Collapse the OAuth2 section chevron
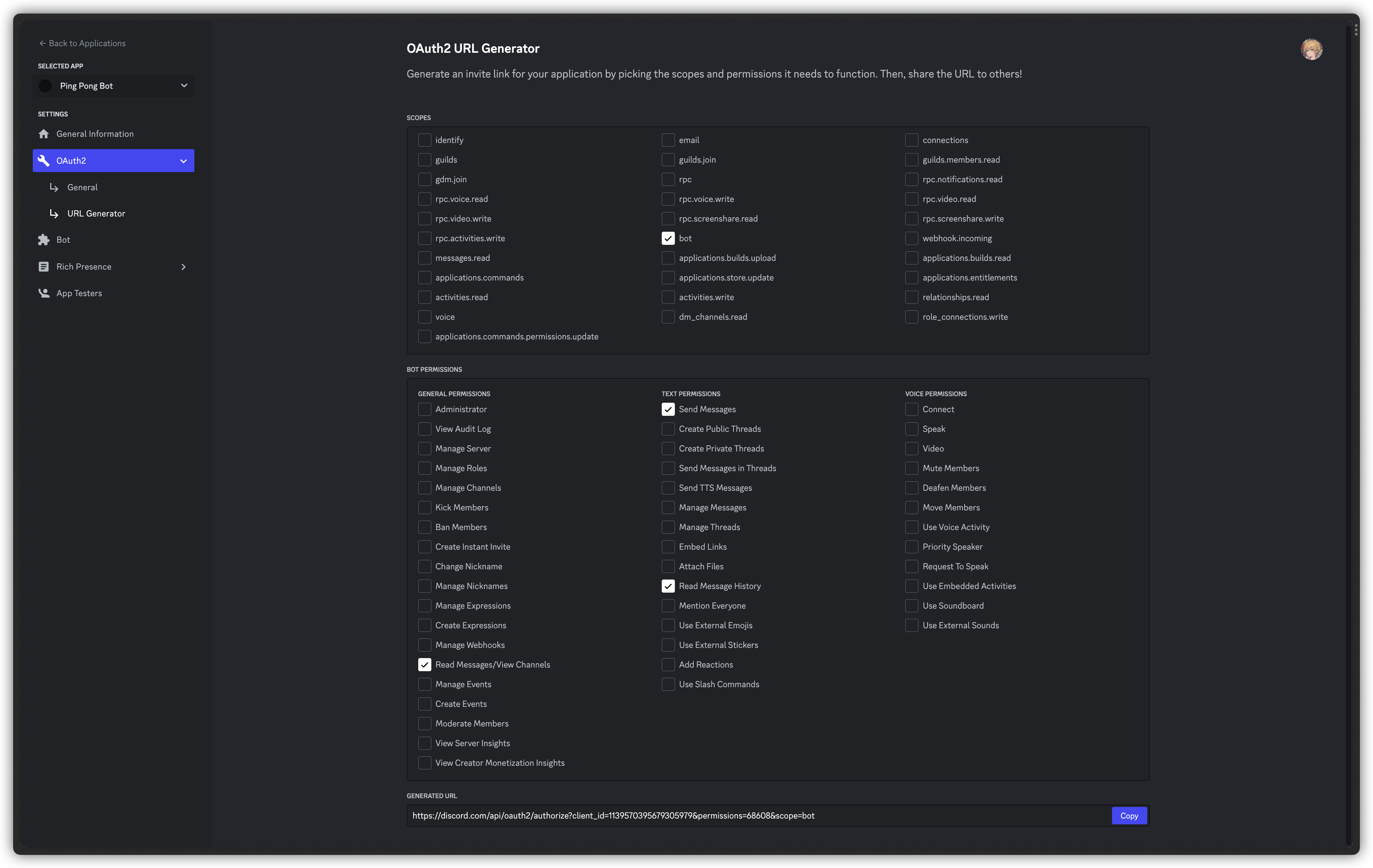Screen dimensions: 1373x868 [183, 161]
